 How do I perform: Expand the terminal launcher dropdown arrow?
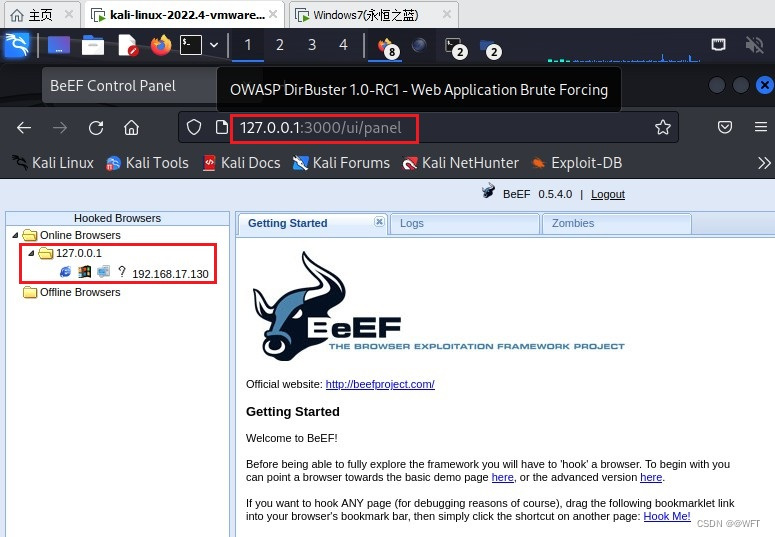(214, 45)
